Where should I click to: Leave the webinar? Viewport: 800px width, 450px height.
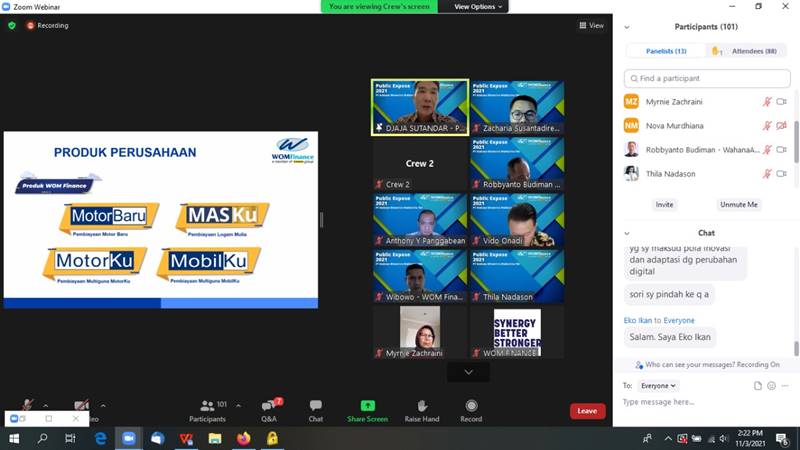click(x=587, y=411)
